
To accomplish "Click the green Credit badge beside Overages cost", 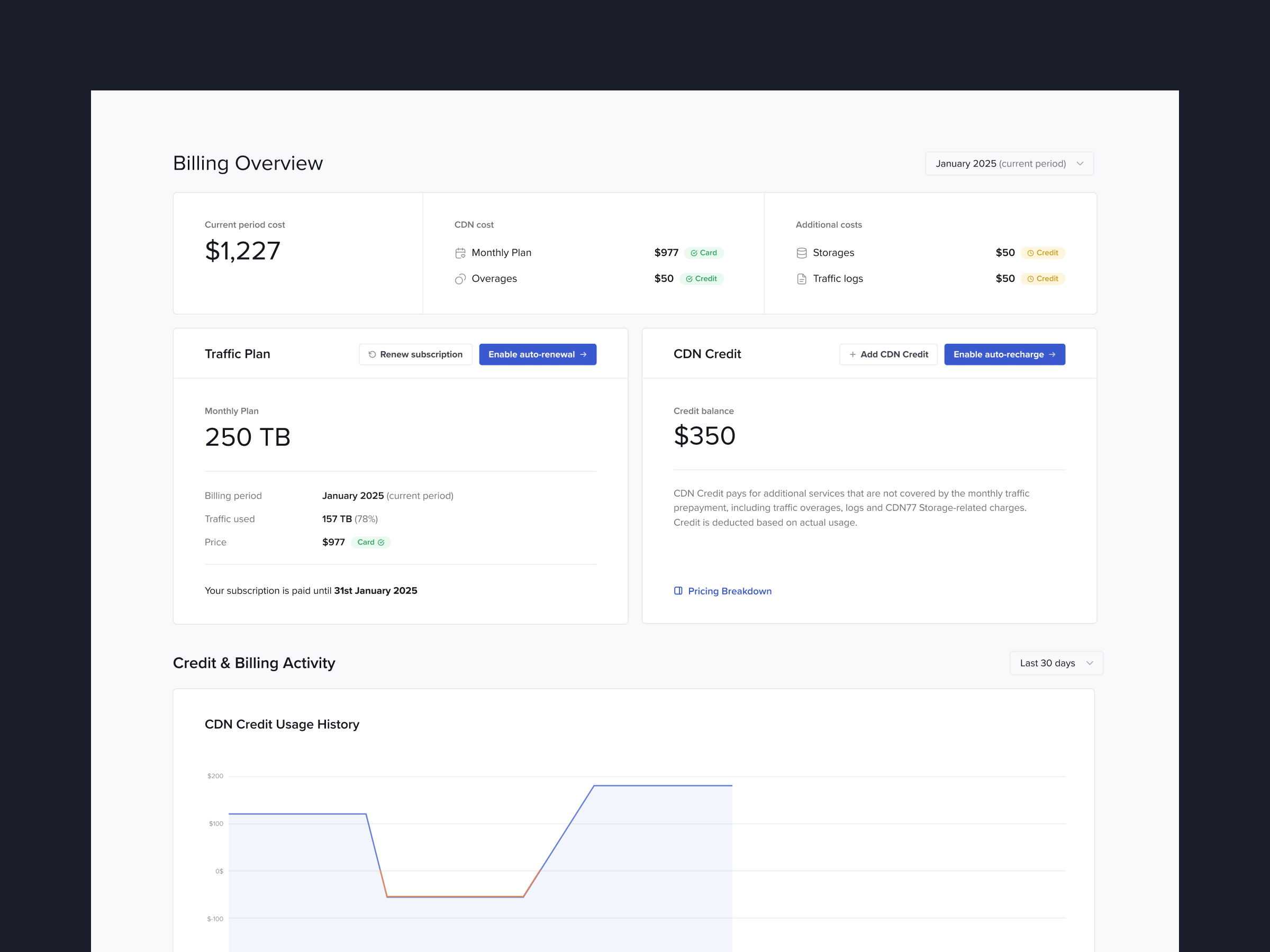I will [702, 278].
